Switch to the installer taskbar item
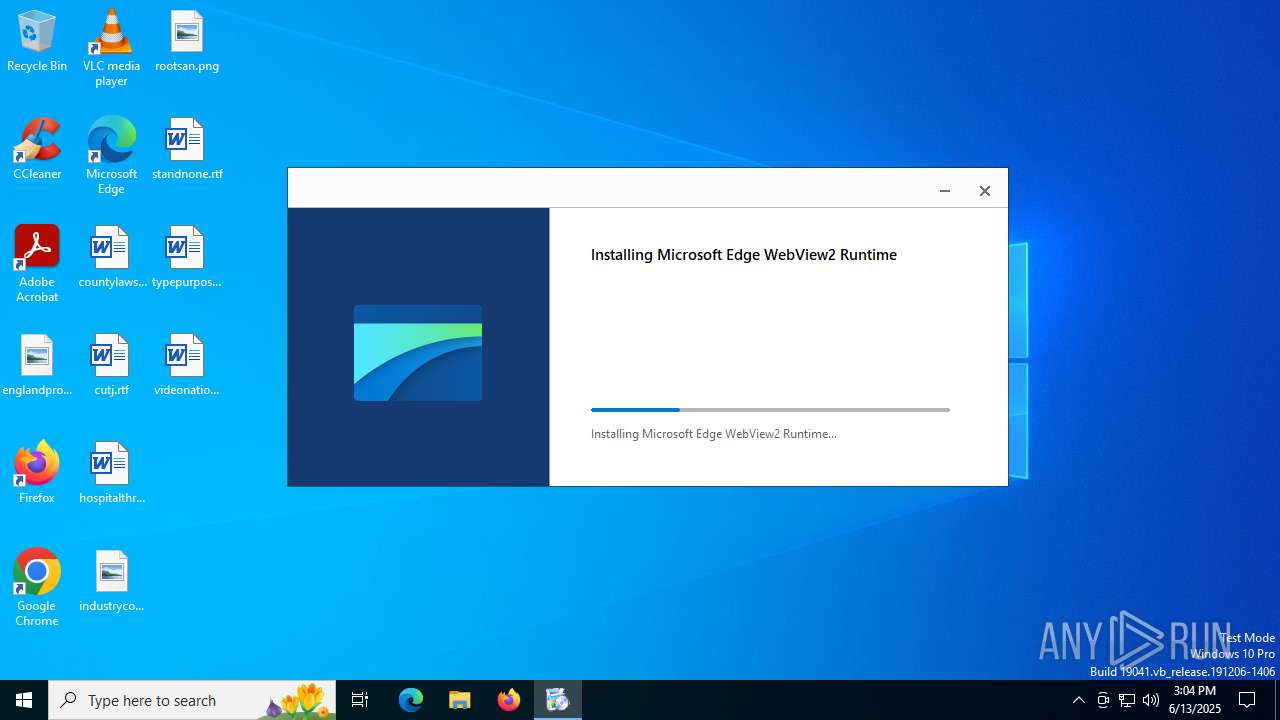 coord(558,700)
